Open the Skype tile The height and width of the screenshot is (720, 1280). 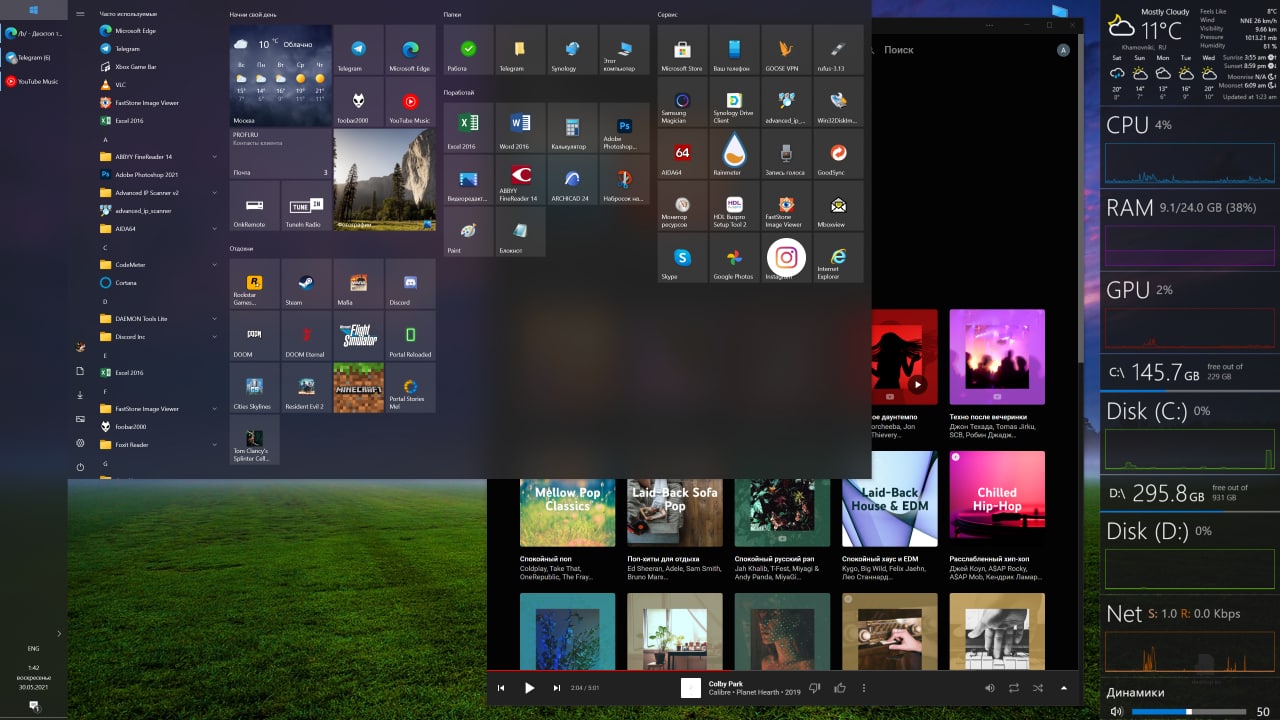[x=682, y=258]
